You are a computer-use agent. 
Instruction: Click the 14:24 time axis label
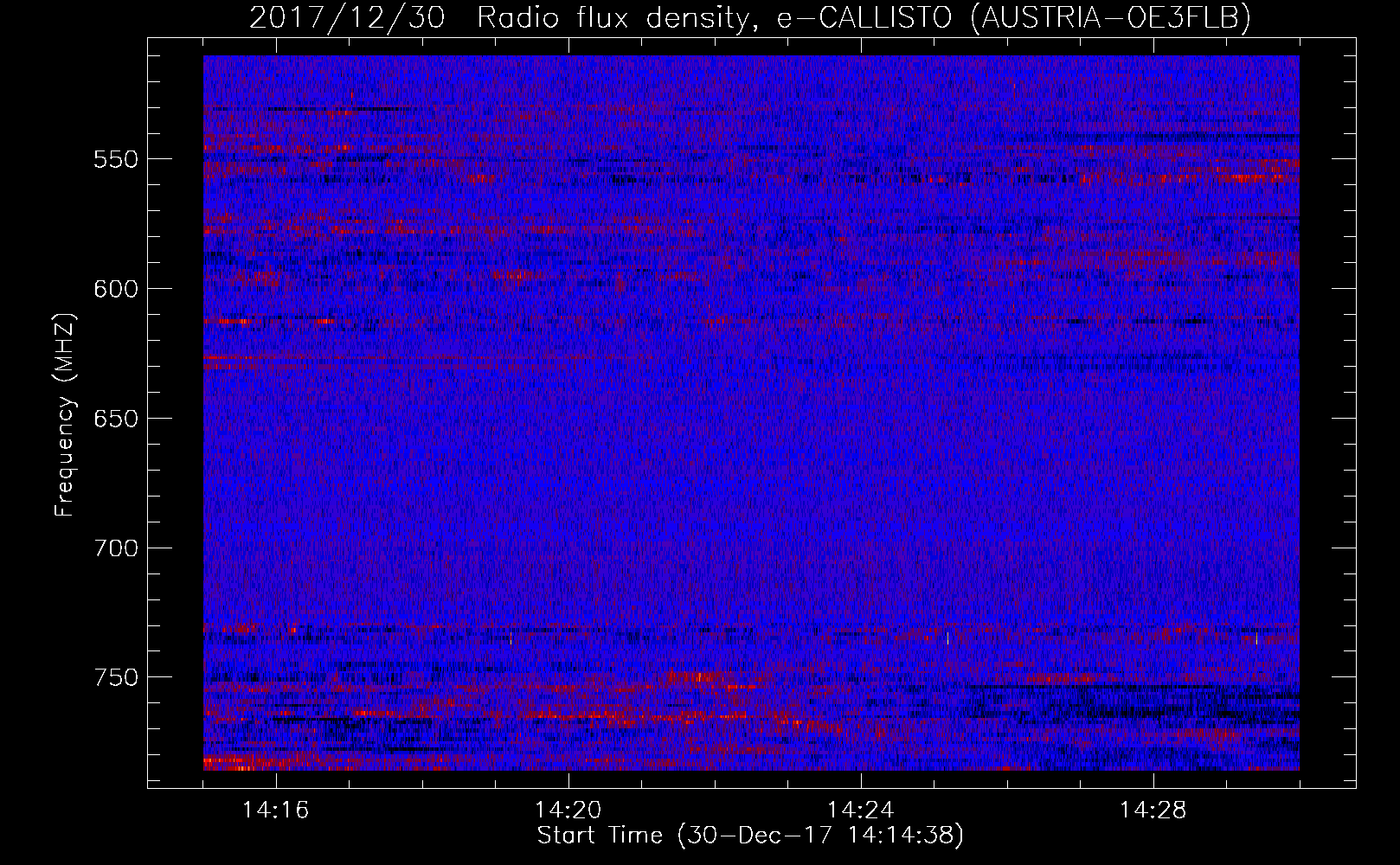861,811
